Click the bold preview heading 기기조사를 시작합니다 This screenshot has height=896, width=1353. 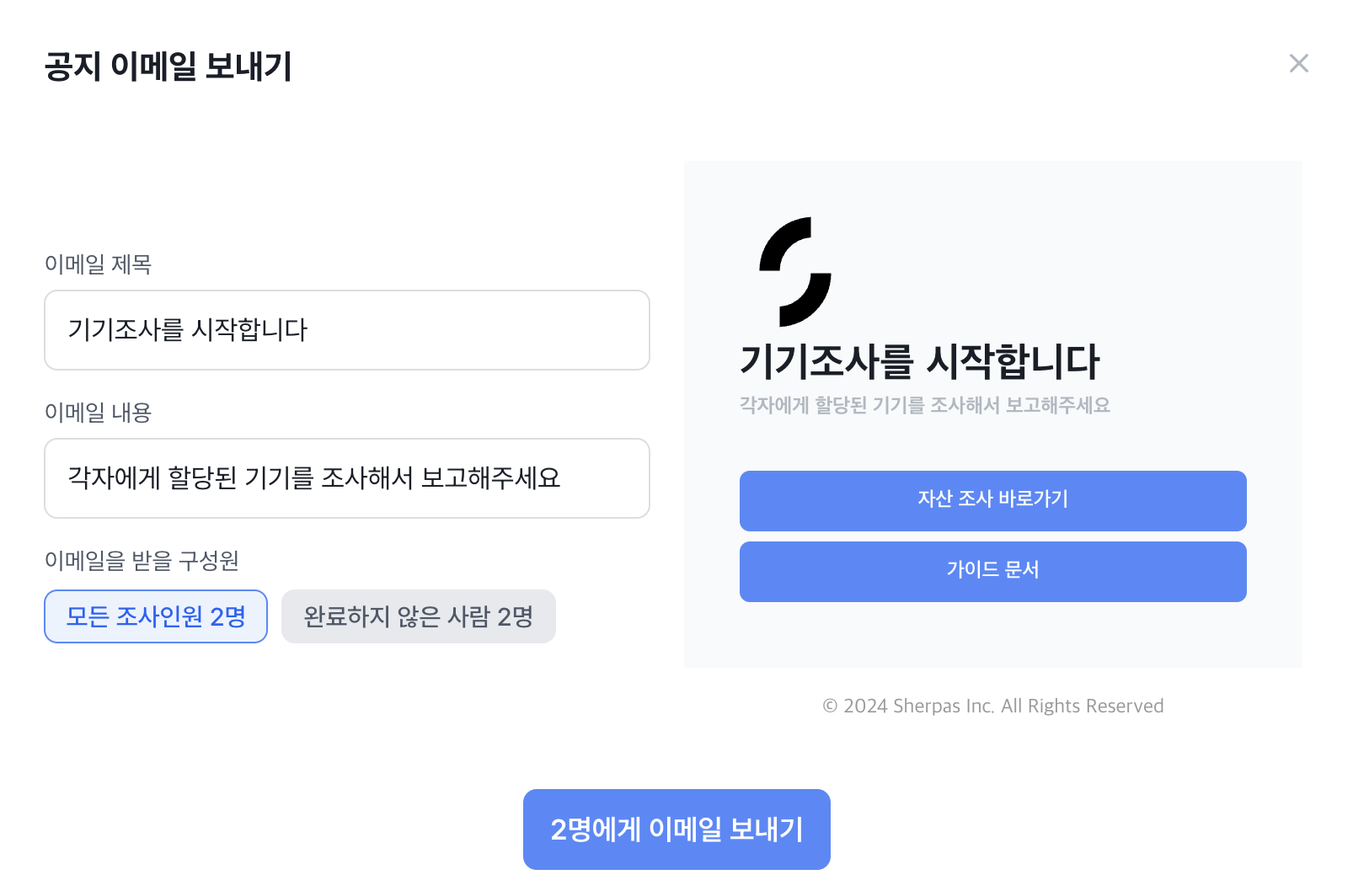tap(919, 361)
